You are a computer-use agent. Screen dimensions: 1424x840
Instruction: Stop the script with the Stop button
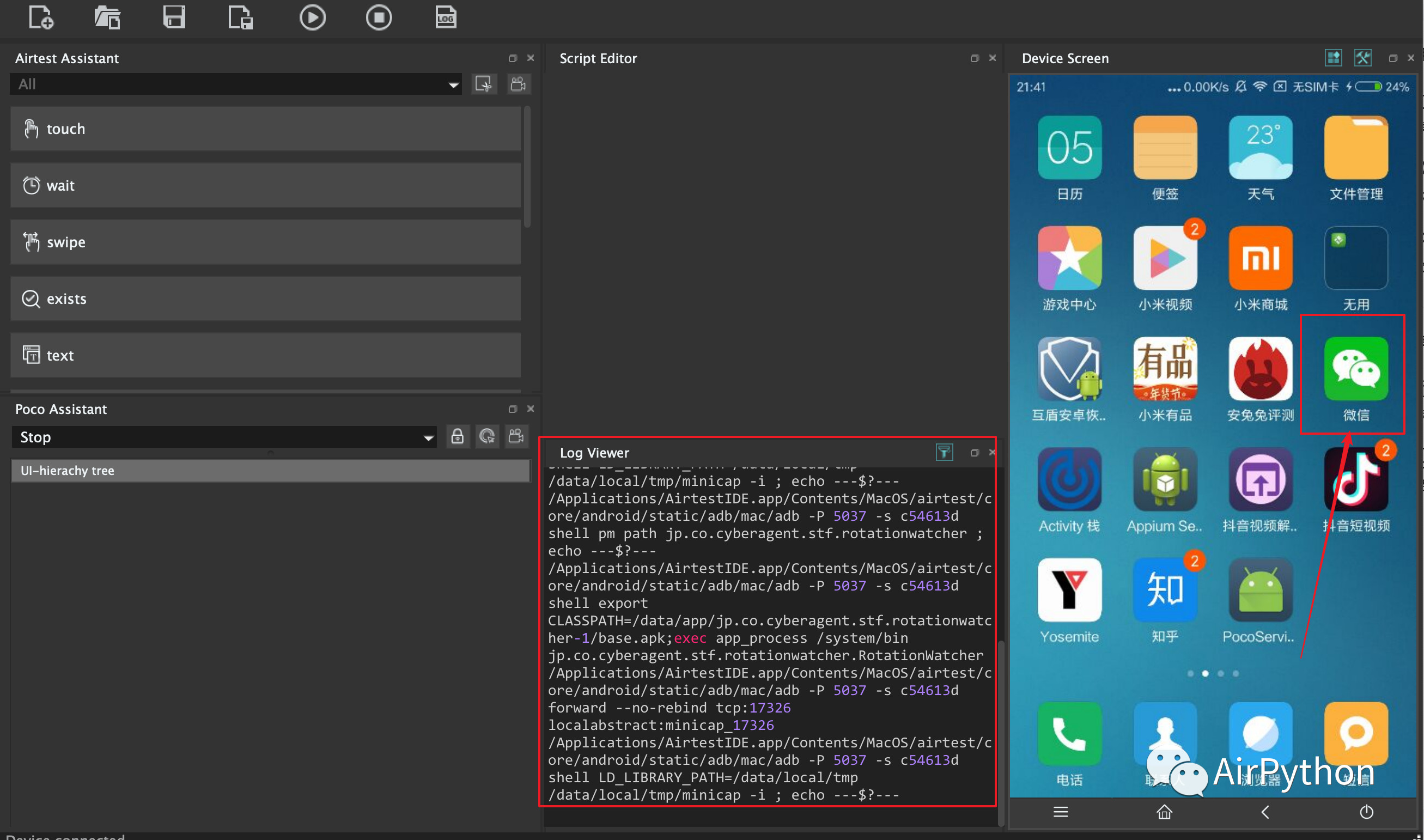coord(379,17)
